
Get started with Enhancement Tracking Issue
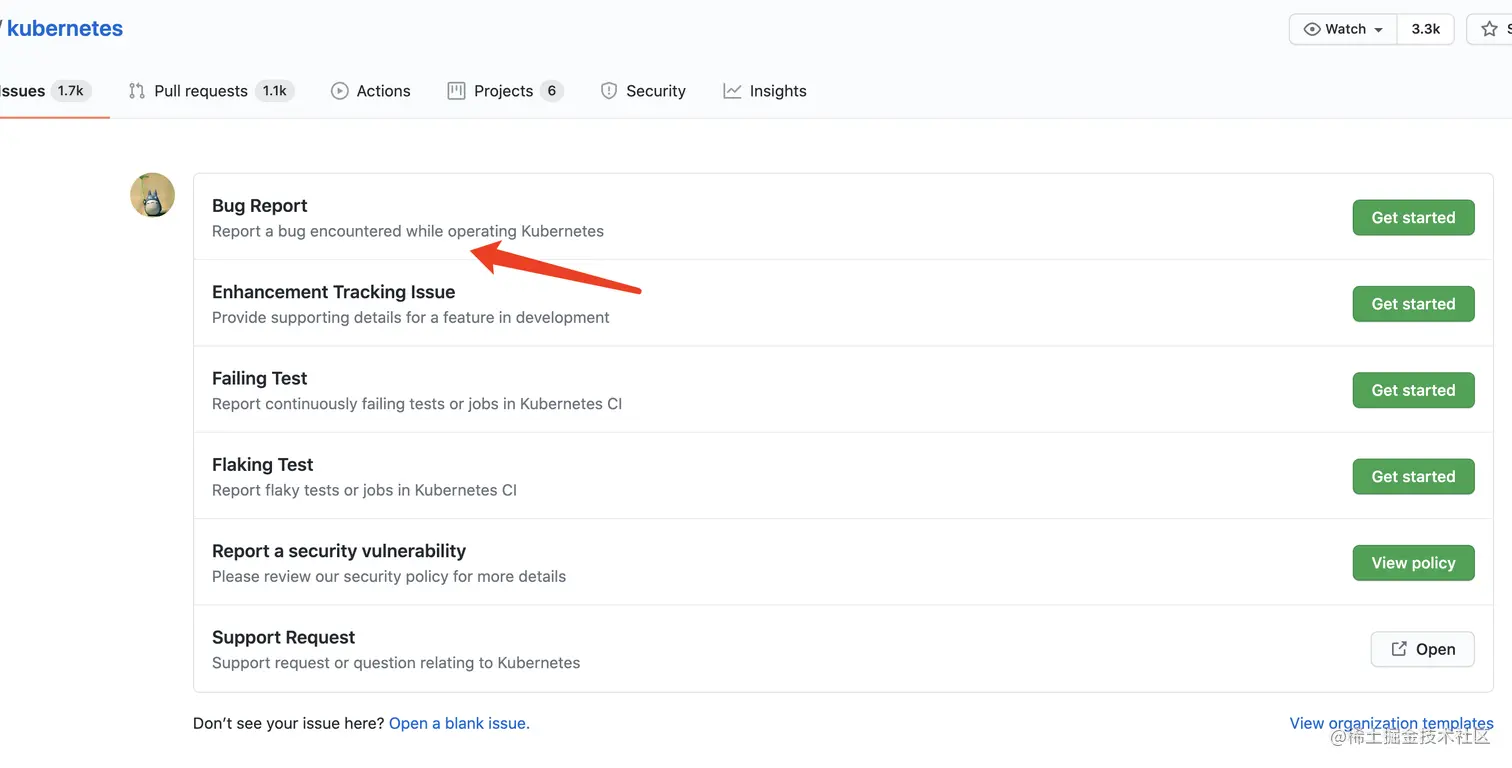coord(1413,304)
